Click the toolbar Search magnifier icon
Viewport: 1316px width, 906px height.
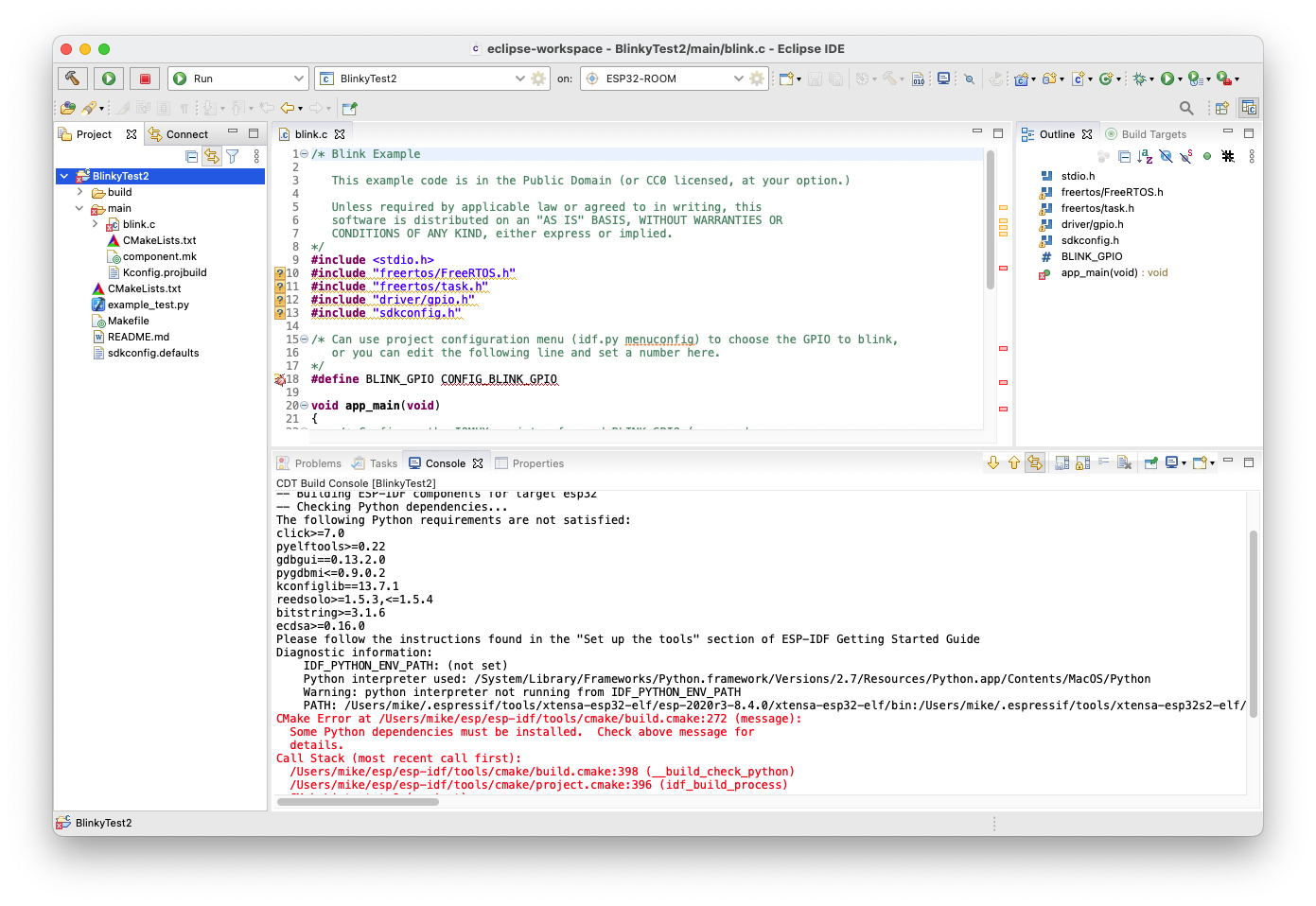click(x=1186, y=108)
